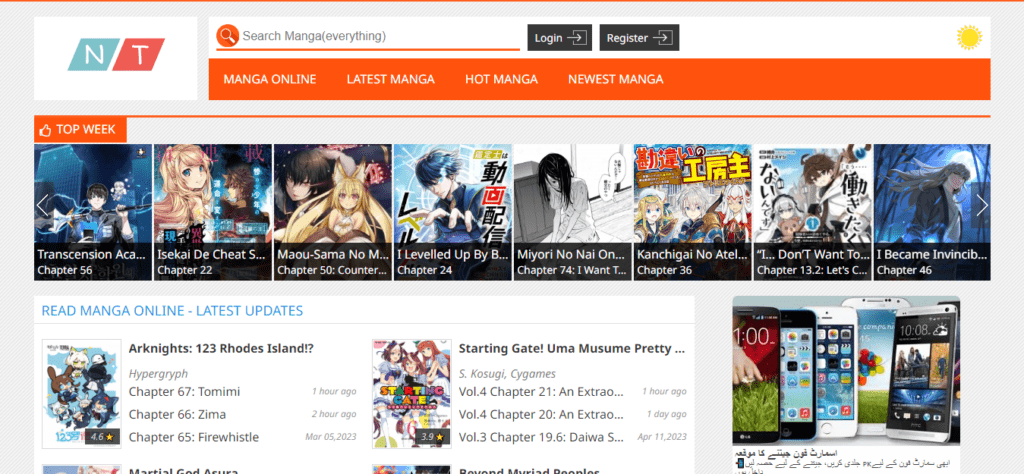Image resolution: width=1024 pixels, height=474 pixels.
Task: Open Vol.3 Chapter 19.6: Daiwa S...
Action: (541, 437)
